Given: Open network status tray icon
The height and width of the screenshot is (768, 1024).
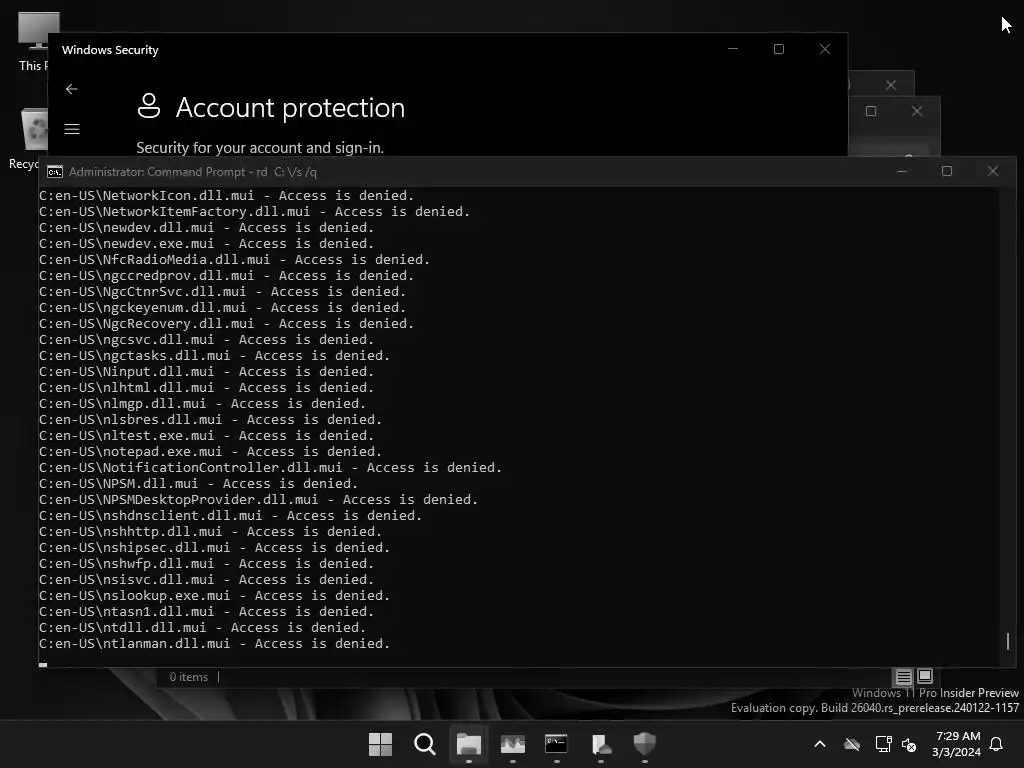Looking at the screenshot, I should click(x=883, y=744).
